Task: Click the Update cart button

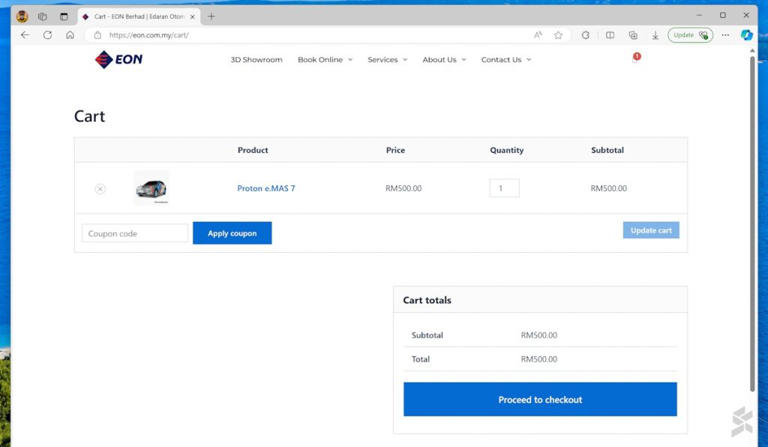Action: (651, 230)
